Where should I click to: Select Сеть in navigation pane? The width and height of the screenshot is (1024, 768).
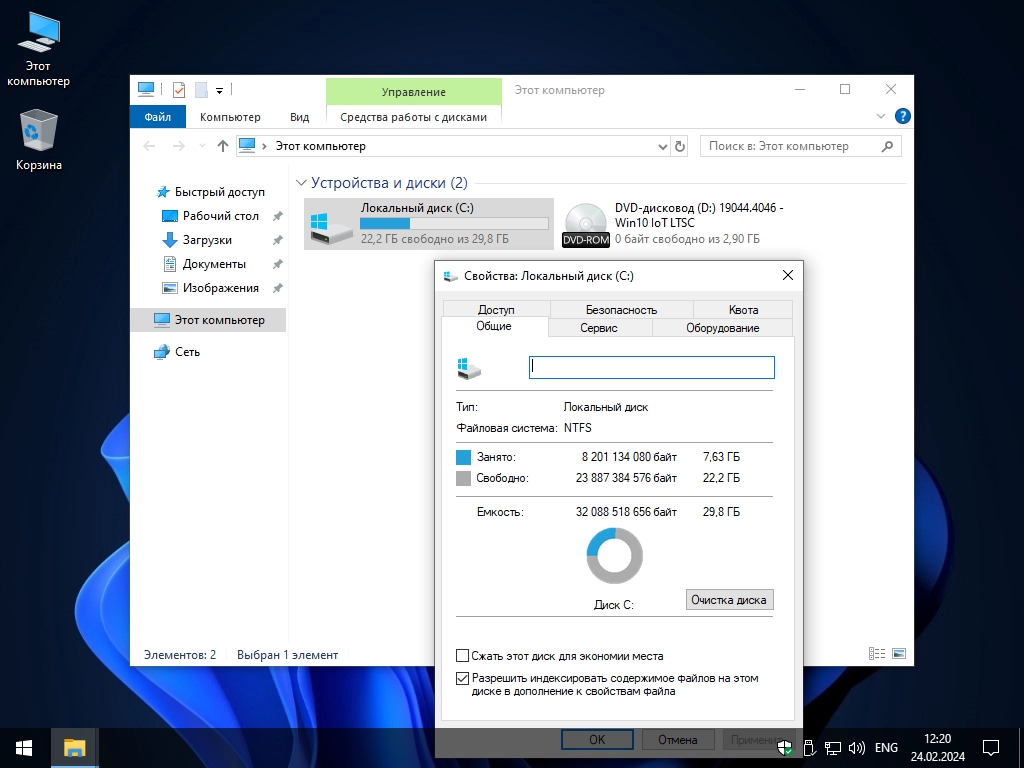(x=187, y=352)
